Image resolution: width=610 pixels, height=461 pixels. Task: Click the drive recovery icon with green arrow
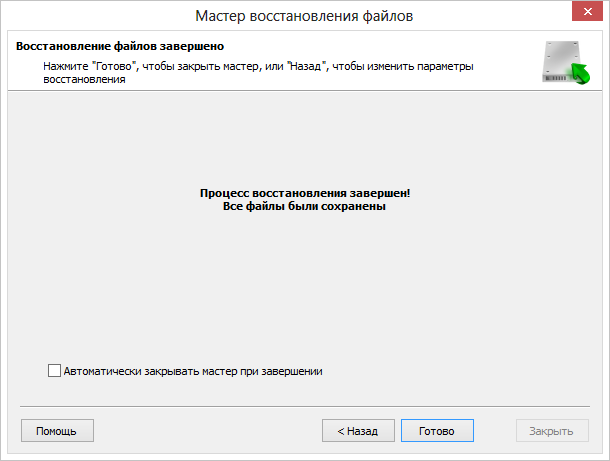pos(566,63)
